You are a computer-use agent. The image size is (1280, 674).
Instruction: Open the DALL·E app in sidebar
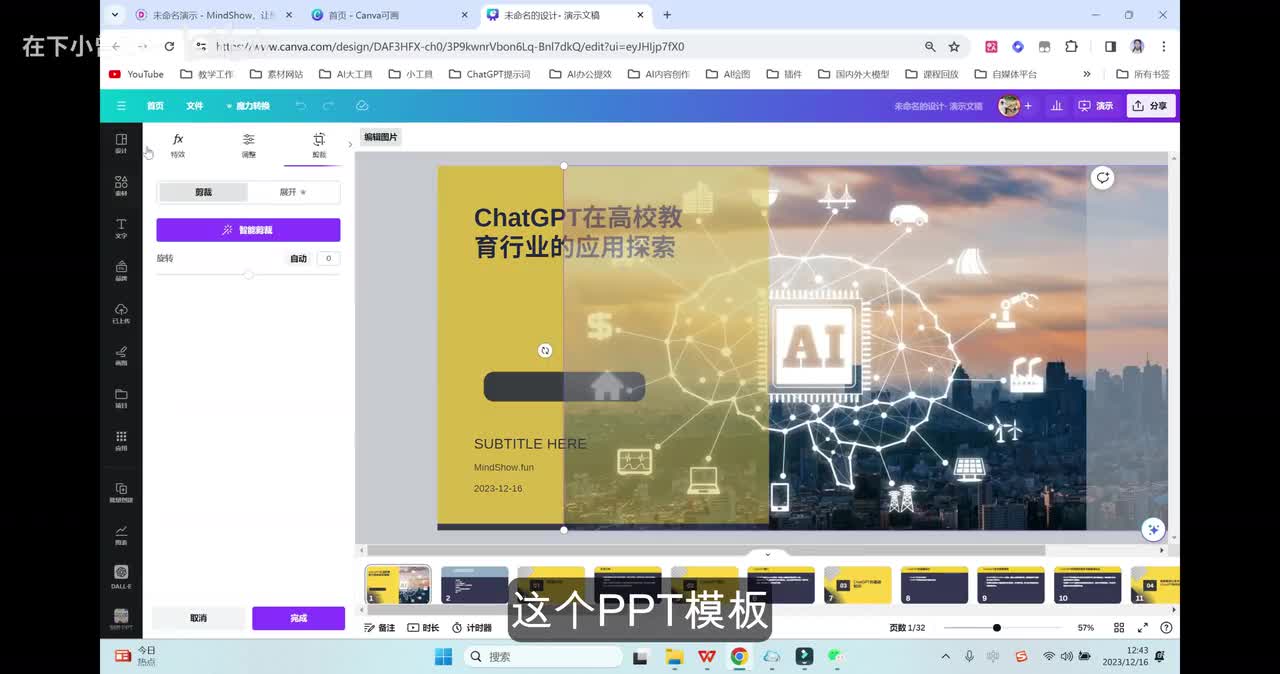click(x=121, y=576)
